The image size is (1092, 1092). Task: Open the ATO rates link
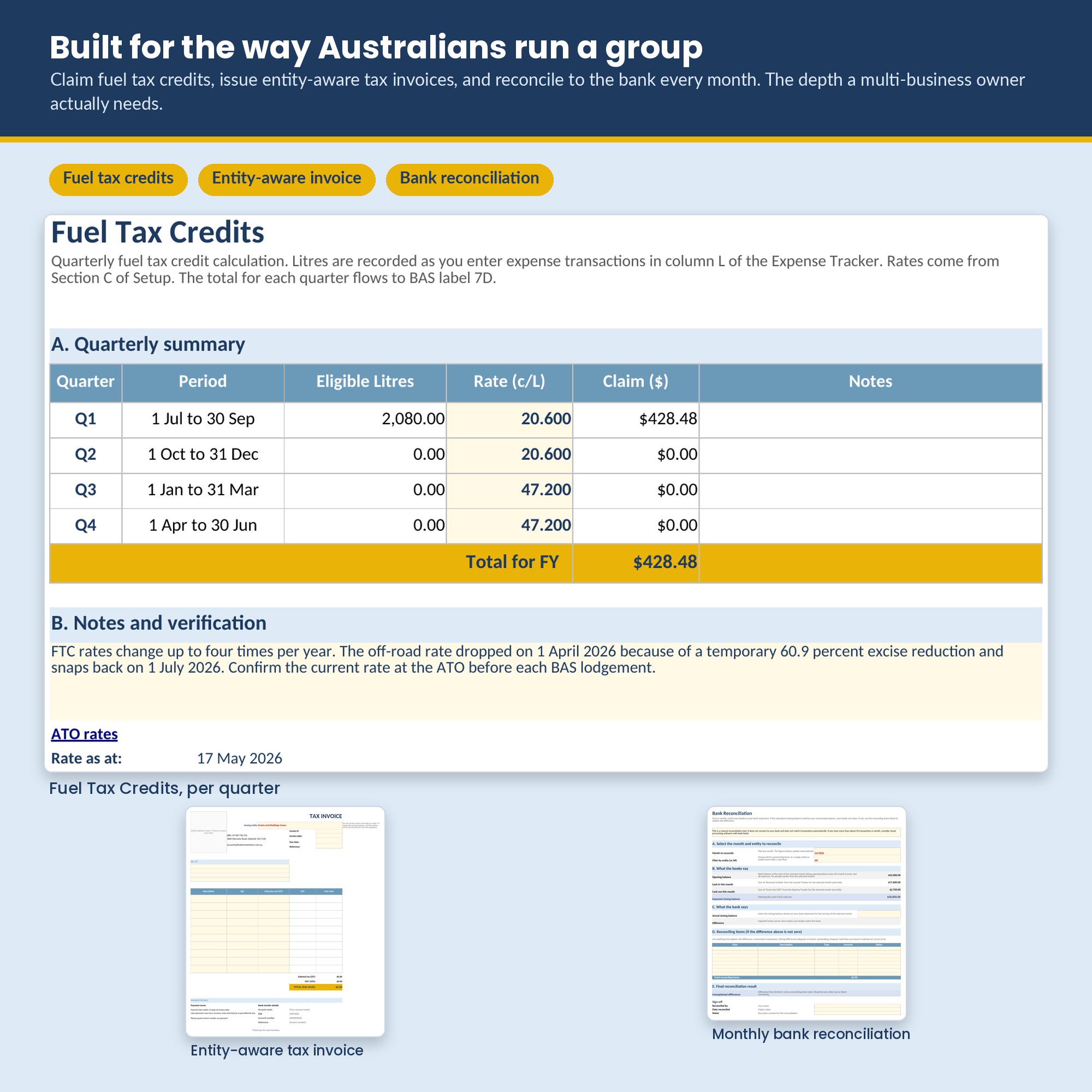(x=84, y=734)
